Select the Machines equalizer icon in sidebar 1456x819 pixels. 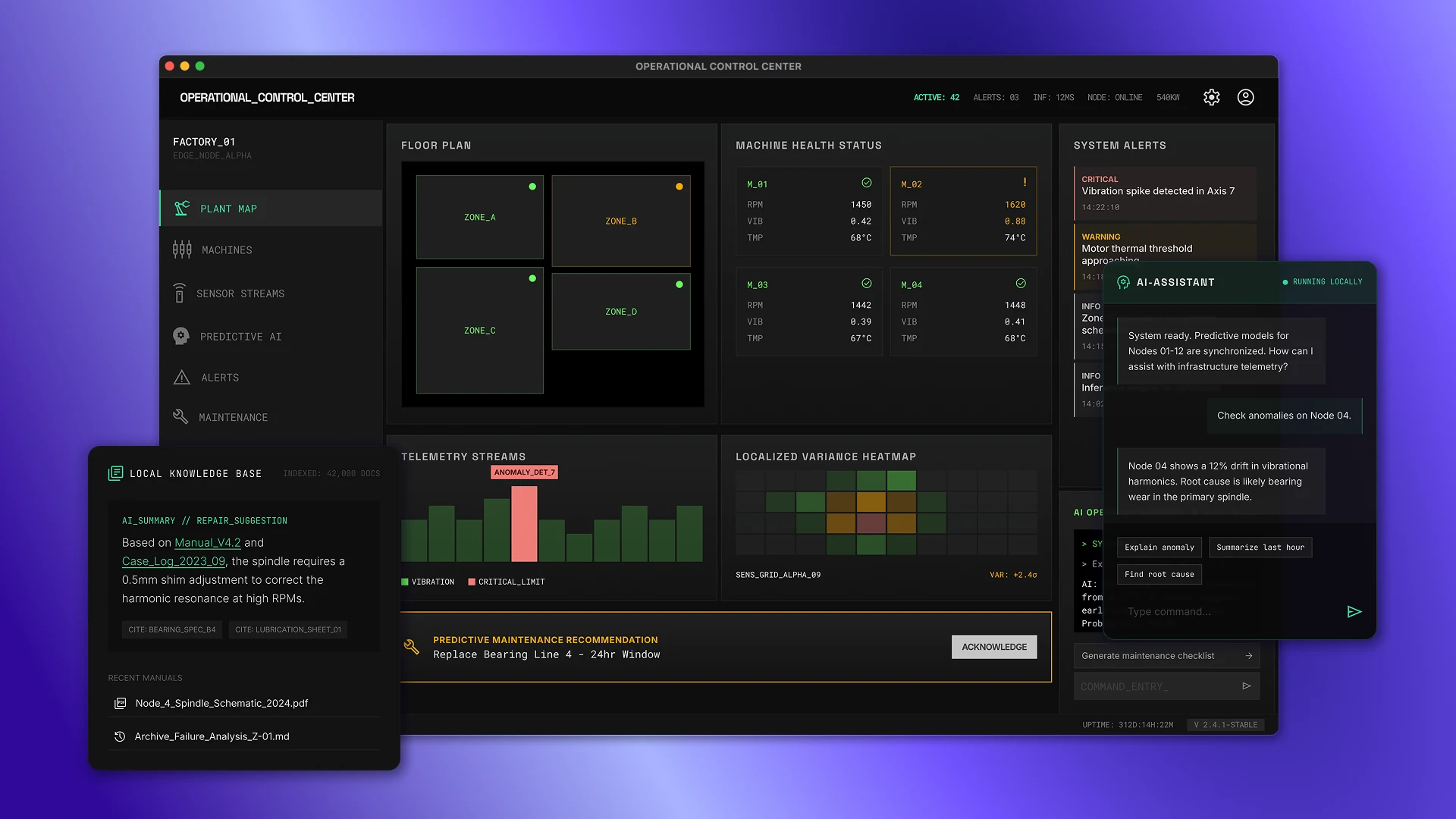click(180, 249)
